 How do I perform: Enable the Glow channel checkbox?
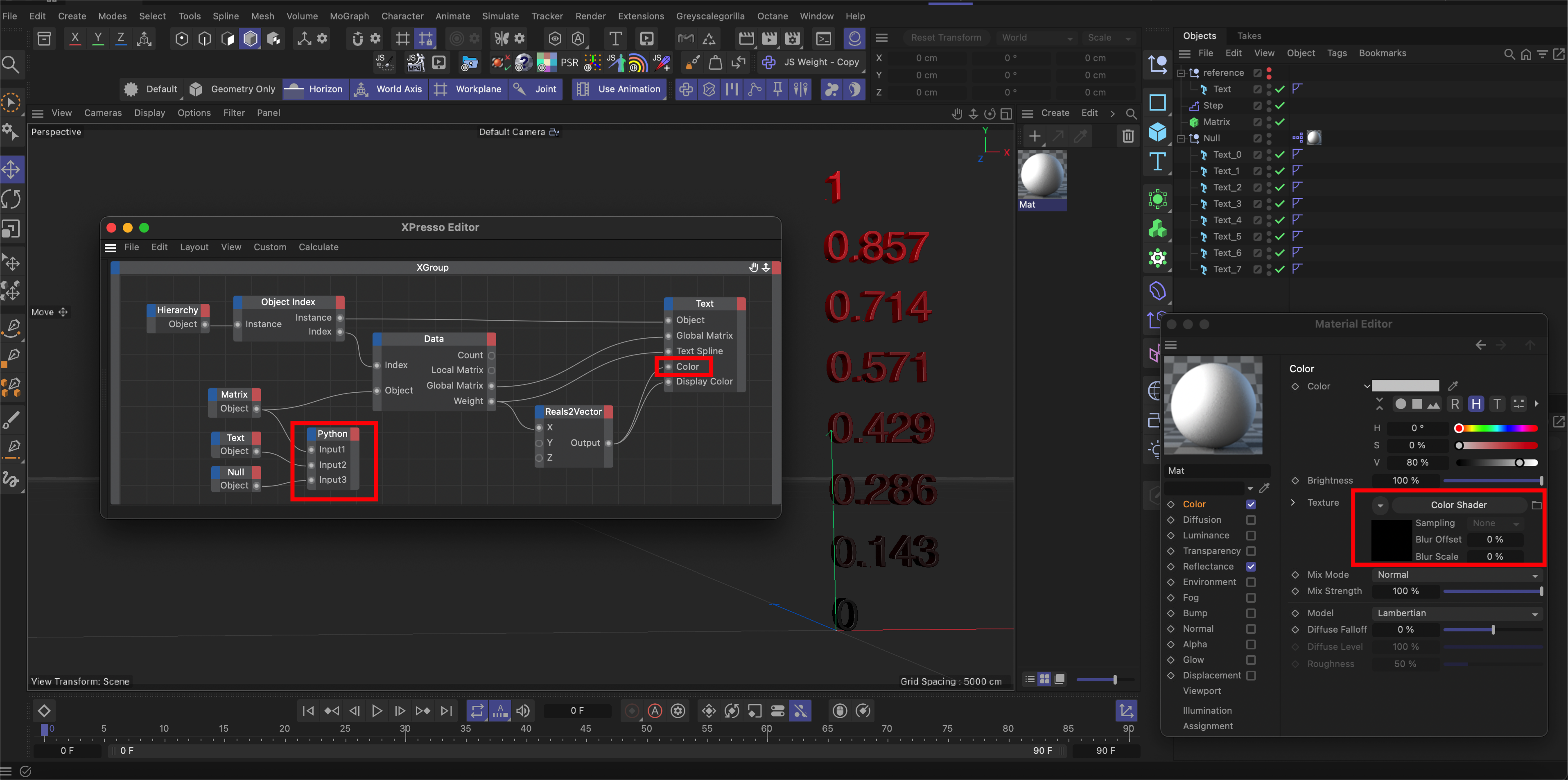pyautogui.click(x=1251, y=660)
